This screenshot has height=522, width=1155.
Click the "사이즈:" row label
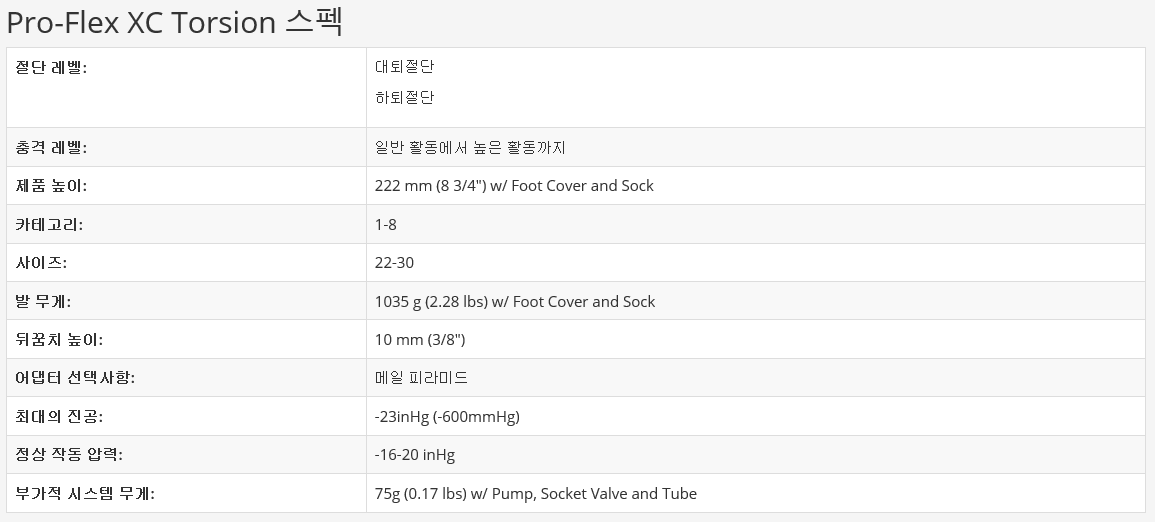pos(42,263)
